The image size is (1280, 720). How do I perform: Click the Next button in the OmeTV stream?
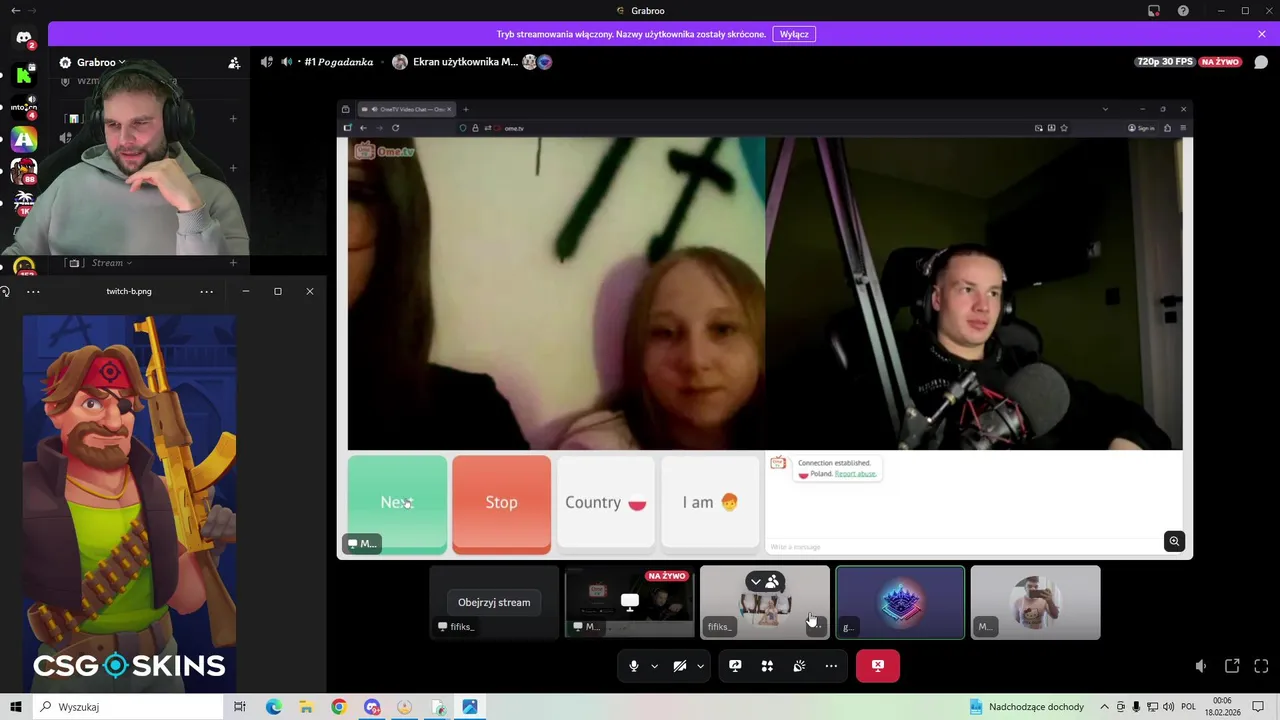(x=397, y=503)
